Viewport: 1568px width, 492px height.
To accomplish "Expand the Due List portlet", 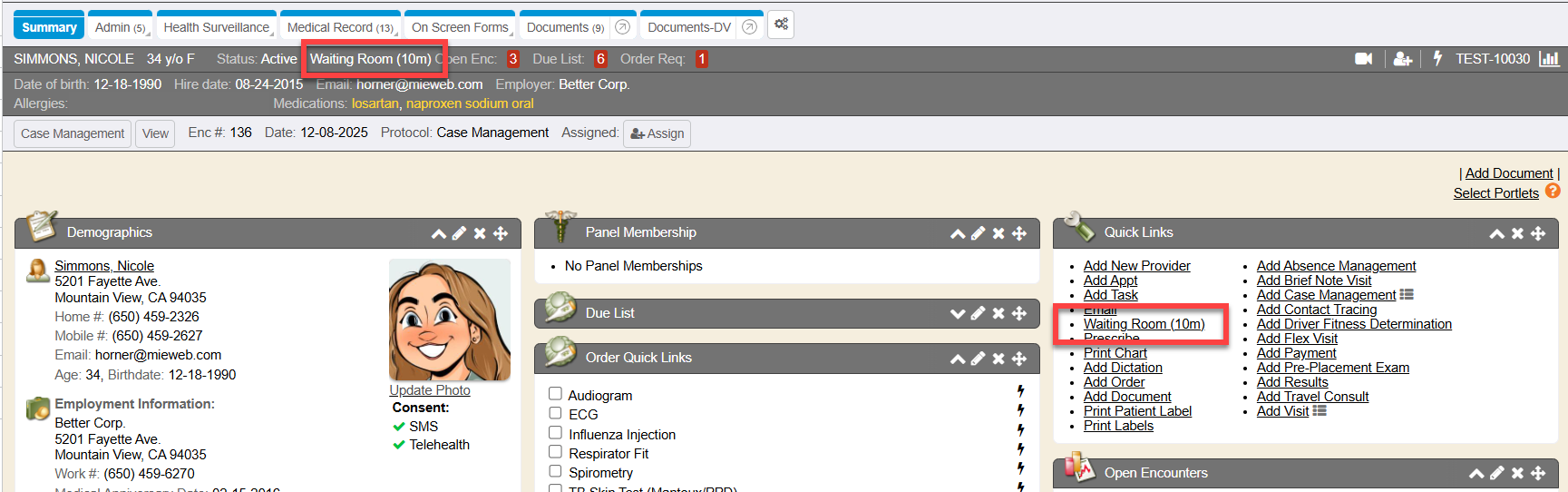I will pyautogui.click(x=957, y=313).
